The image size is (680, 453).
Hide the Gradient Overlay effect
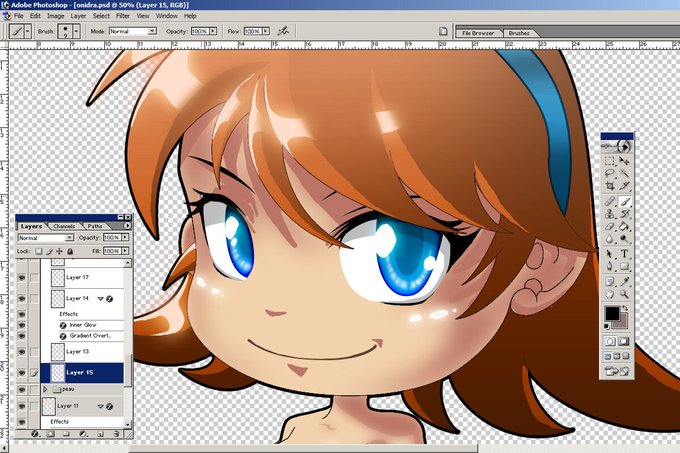tap(22, 336)
